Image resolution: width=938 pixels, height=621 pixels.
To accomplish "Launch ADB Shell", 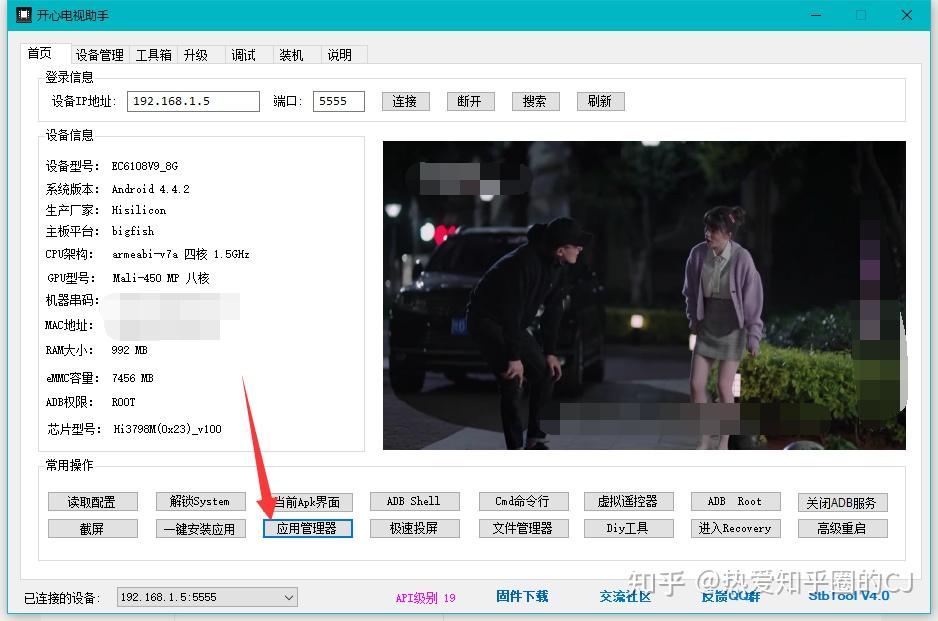I will [x=414, y=501].
